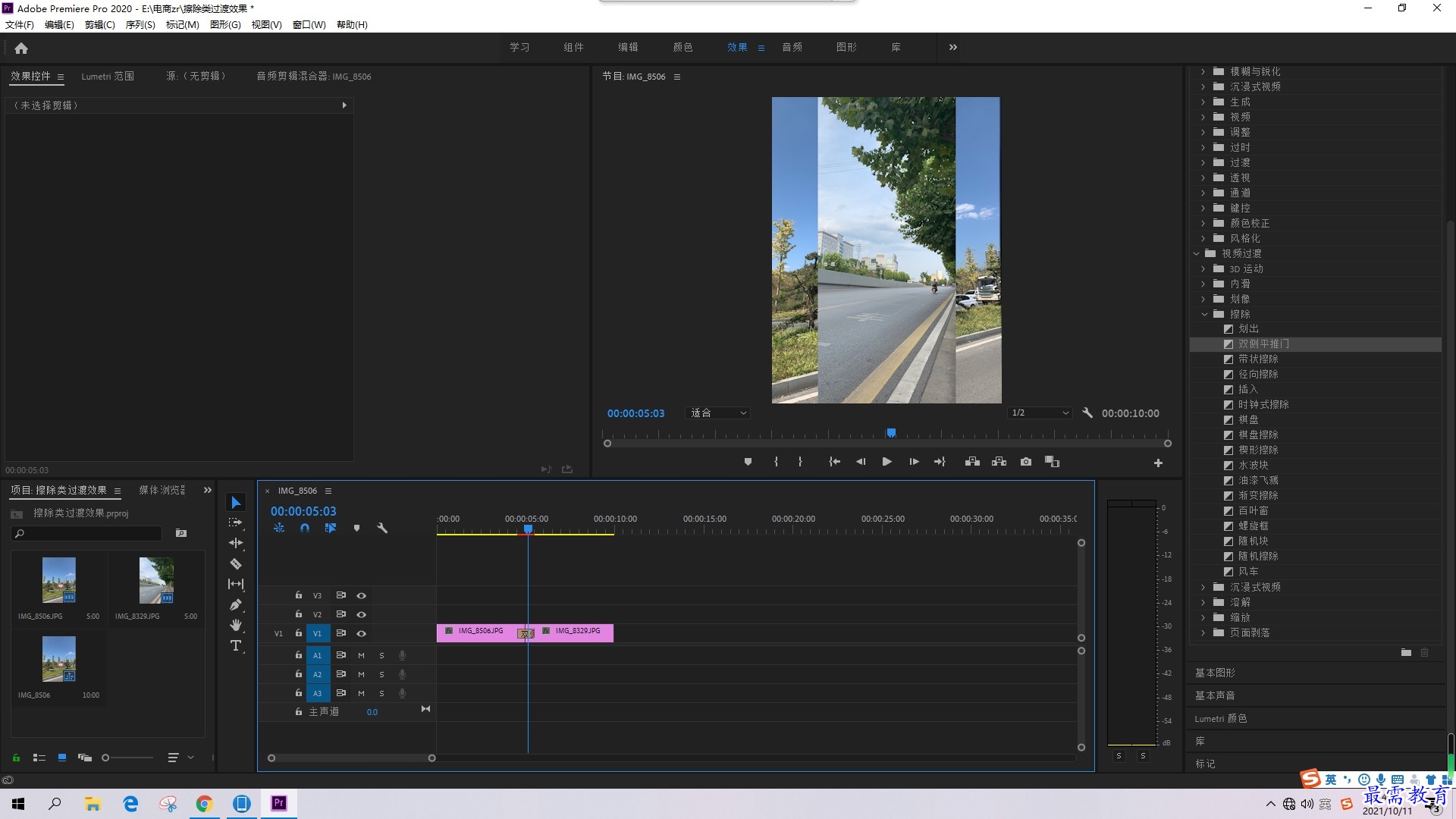Open the Button Editor plus icon
The height and width of the screenshot is (819, 1456).
(x=1158, y=463)
